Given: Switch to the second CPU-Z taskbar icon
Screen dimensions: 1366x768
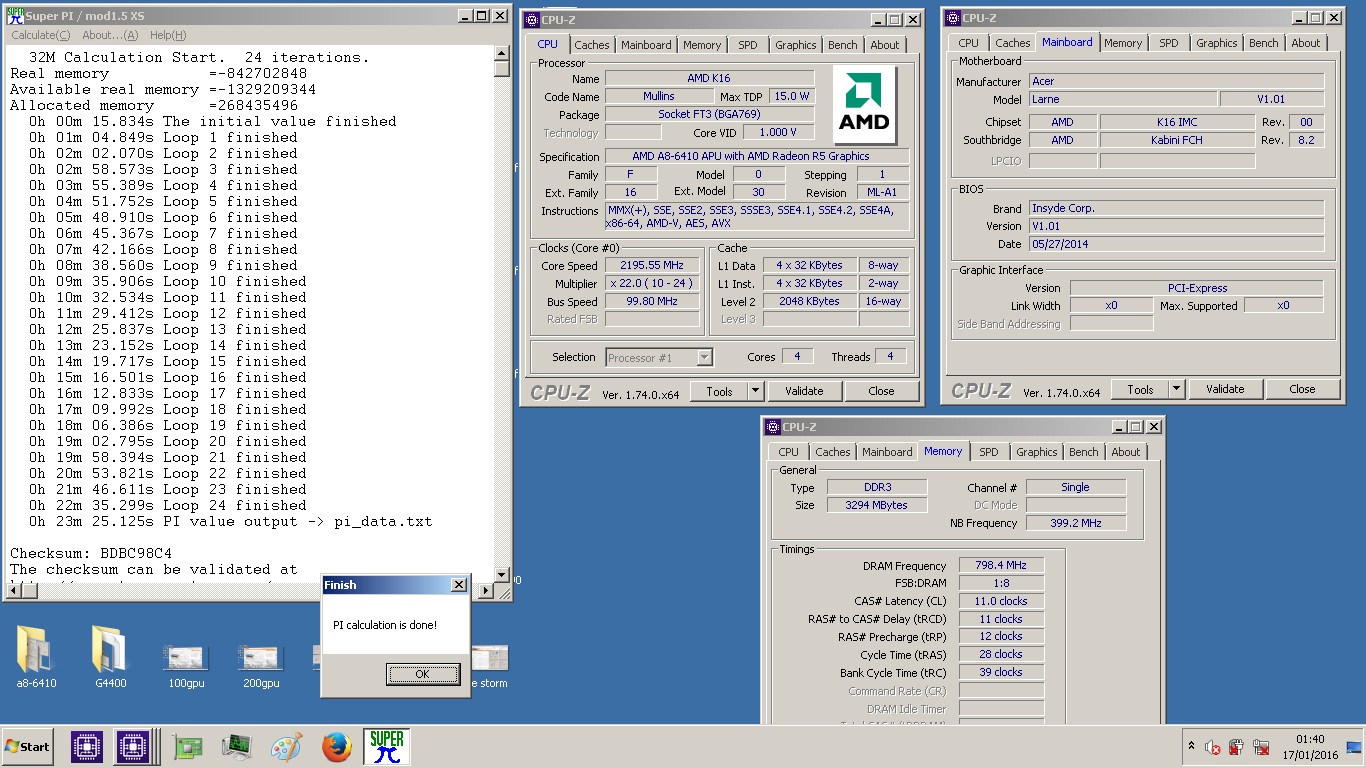Looking at the screenshot, I should click(132, 747).
